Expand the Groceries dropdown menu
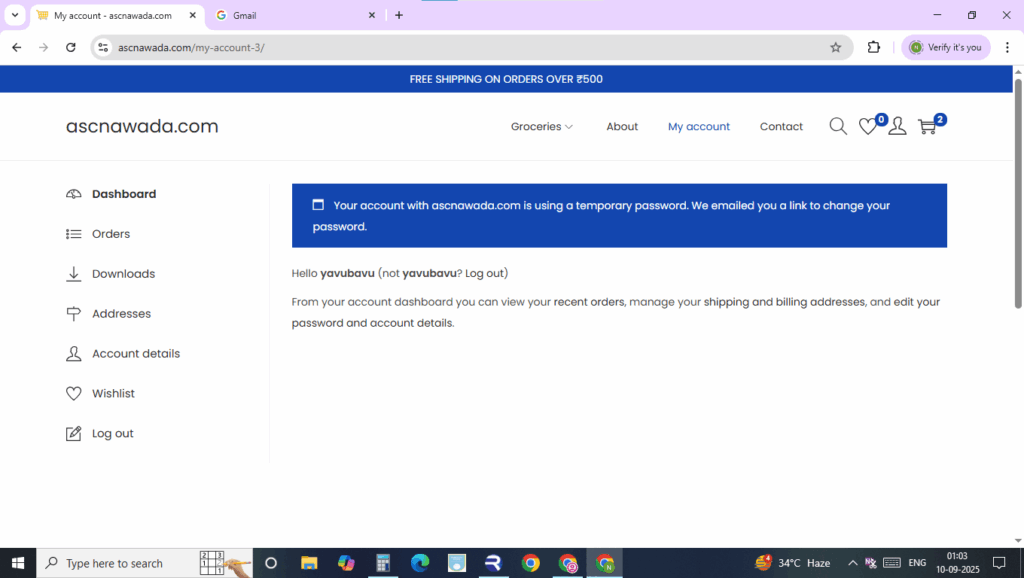The image size is (1024, 578). click(542, 127)
